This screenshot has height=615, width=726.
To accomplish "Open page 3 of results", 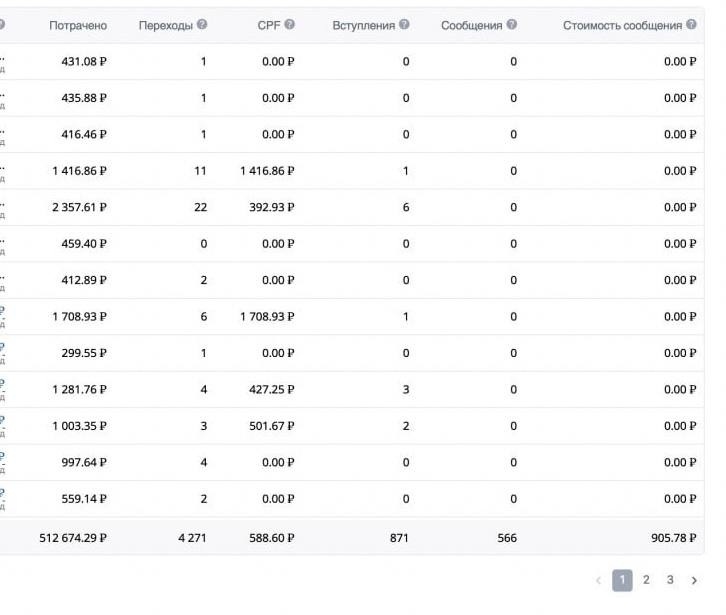I will pyautogui.click(x=670, y=580).
